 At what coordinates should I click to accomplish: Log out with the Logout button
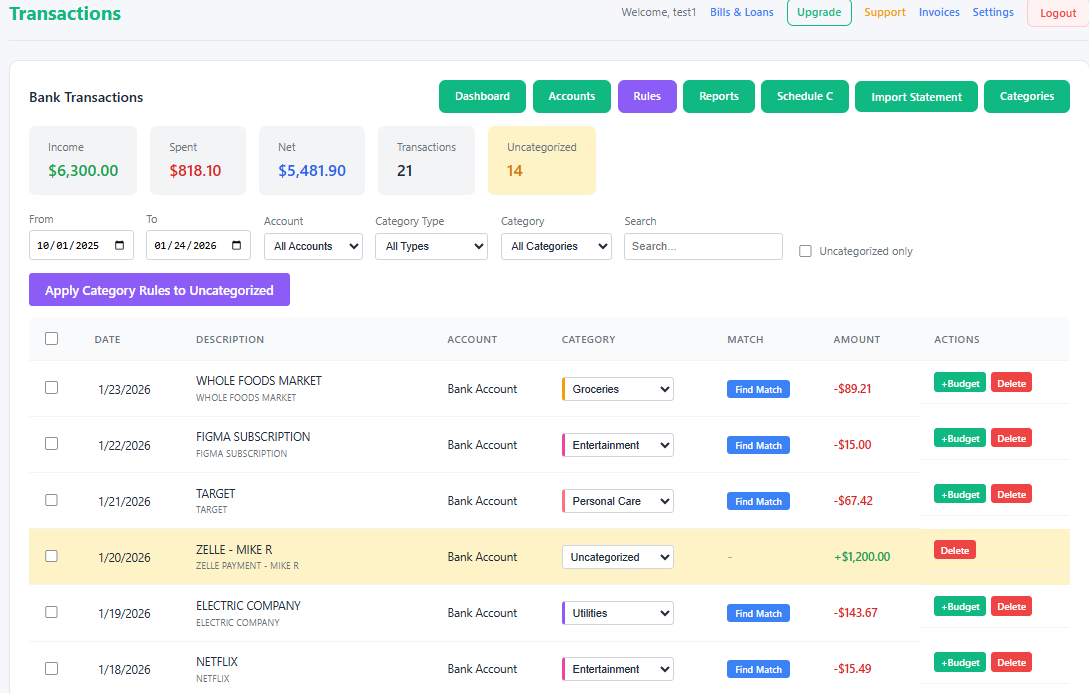coord(1058,13)
